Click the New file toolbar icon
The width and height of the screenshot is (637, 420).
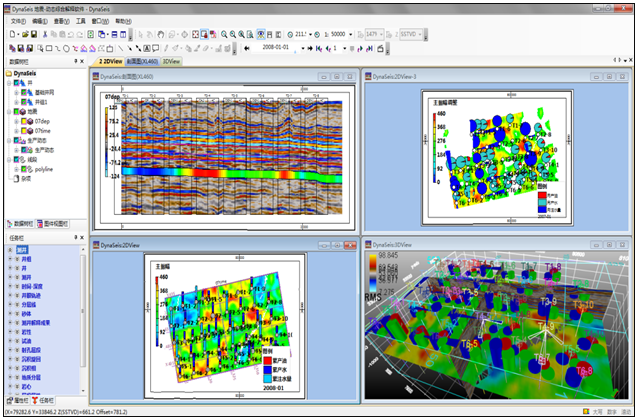point(12,33)
